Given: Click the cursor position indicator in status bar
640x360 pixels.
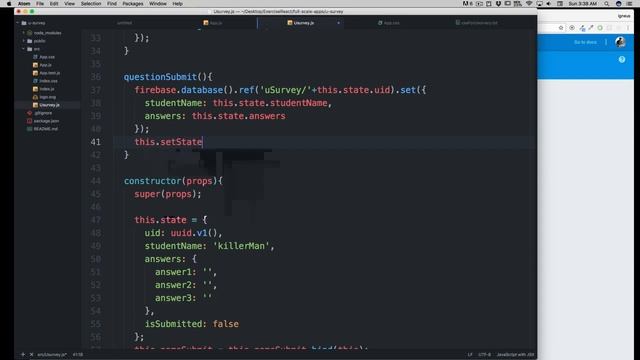Looking at the screenshot, I should [x=78, y=355].
